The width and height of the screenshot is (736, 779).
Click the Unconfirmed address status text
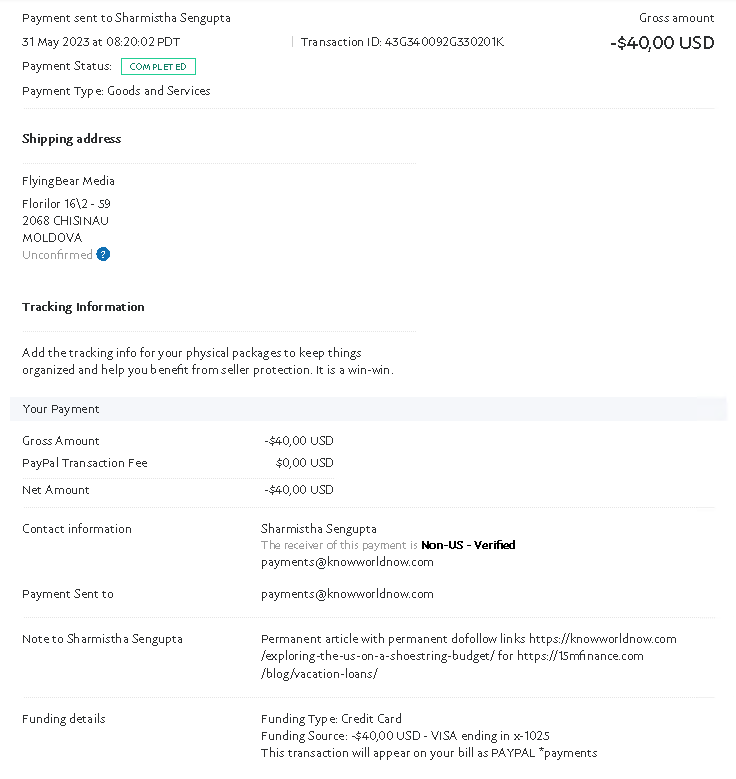tap(57, 255)
